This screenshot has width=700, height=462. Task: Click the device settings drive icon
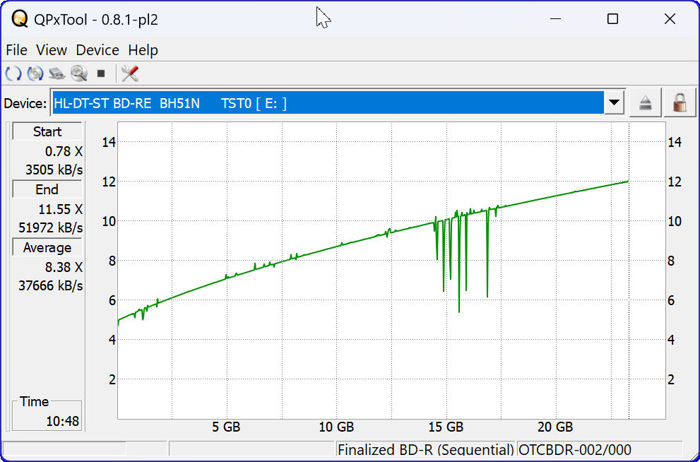coord(57,74)
